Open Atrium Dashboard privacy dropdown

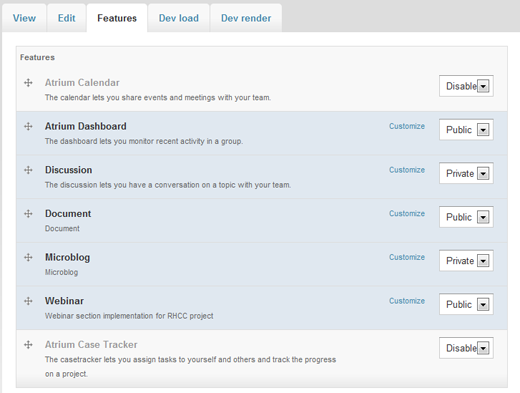(x=466, y=130)
